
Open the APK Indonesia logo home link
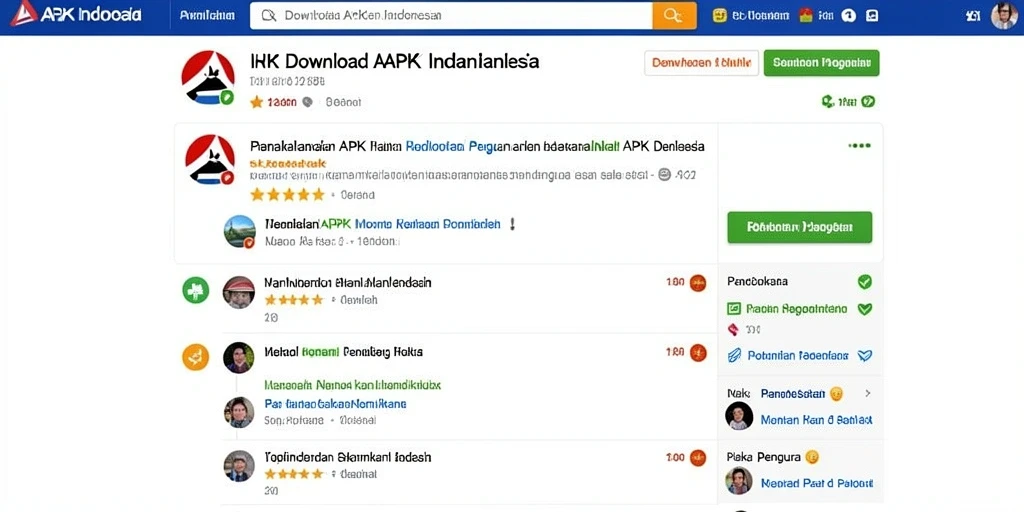click(76, 15)
